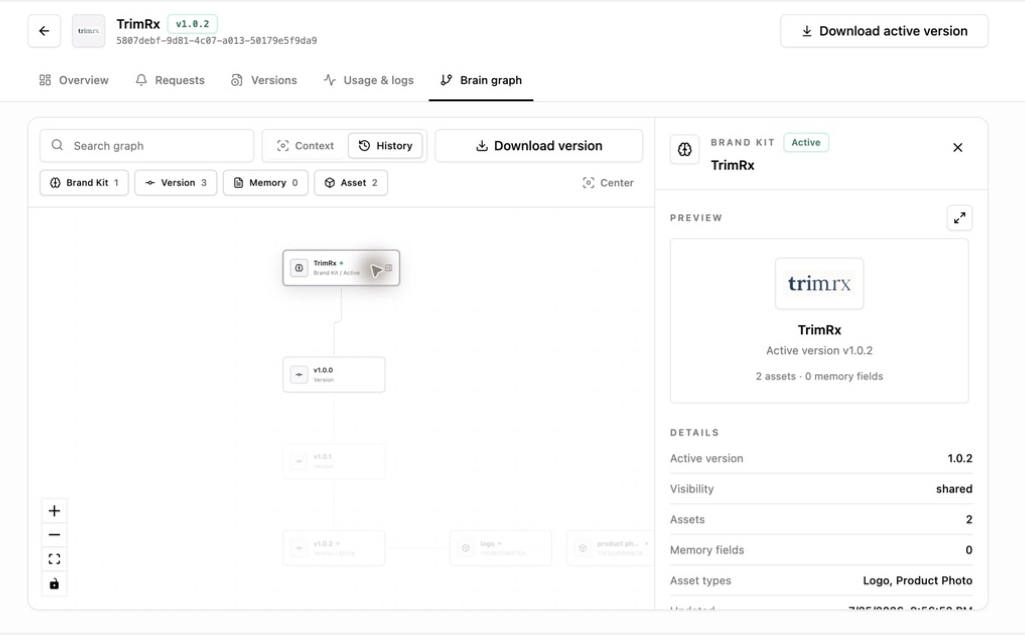
Task: Open the Usage & logs tab
Action: point(369,80)
